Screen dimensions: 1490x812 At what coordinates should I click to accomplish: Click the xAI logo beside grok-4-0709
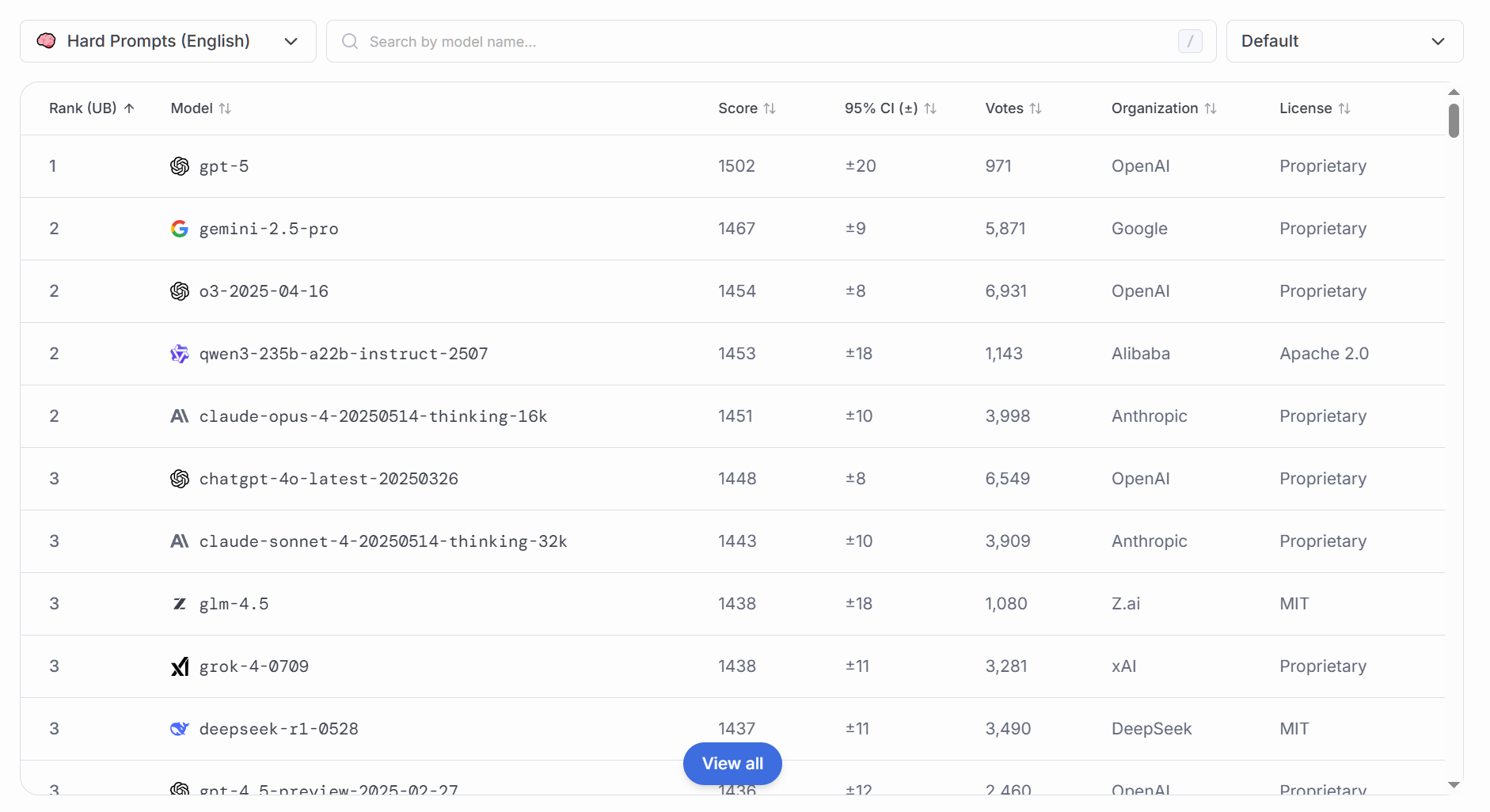pyautogui.click(x=180, y=666)
